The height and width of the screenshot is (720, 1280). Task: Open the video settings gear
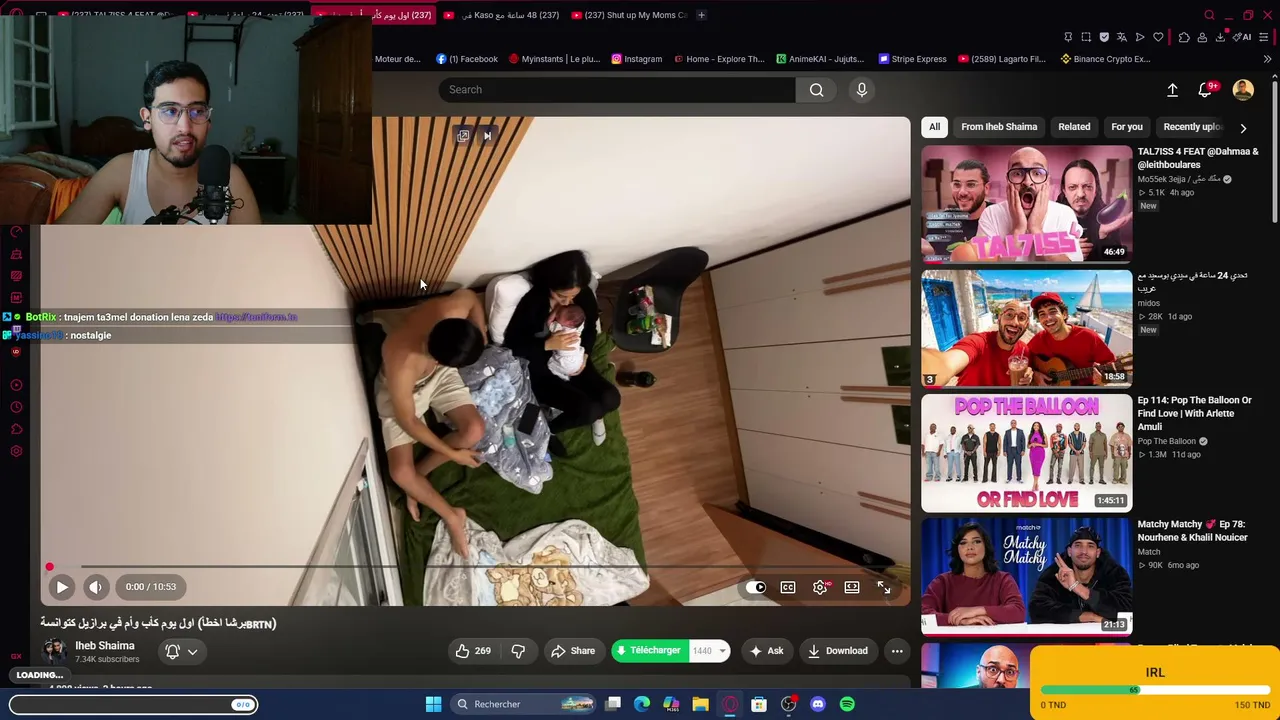pos(820,587)
